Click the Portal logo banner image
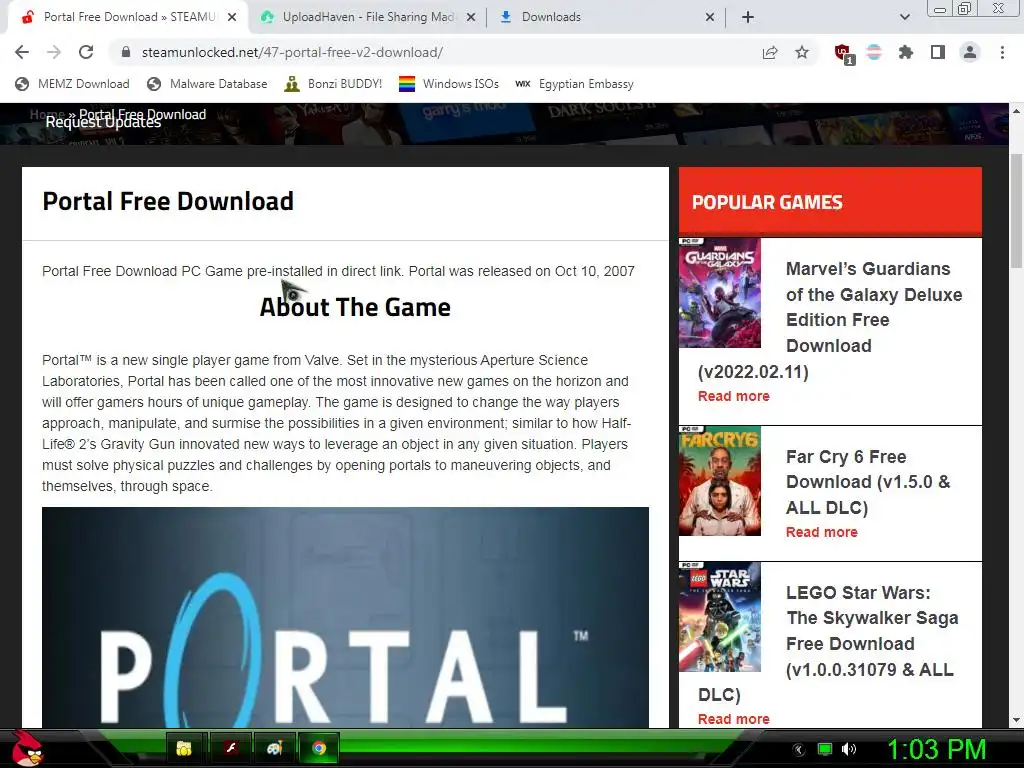Screen dimensions: 1024x768 pos(345,617)
